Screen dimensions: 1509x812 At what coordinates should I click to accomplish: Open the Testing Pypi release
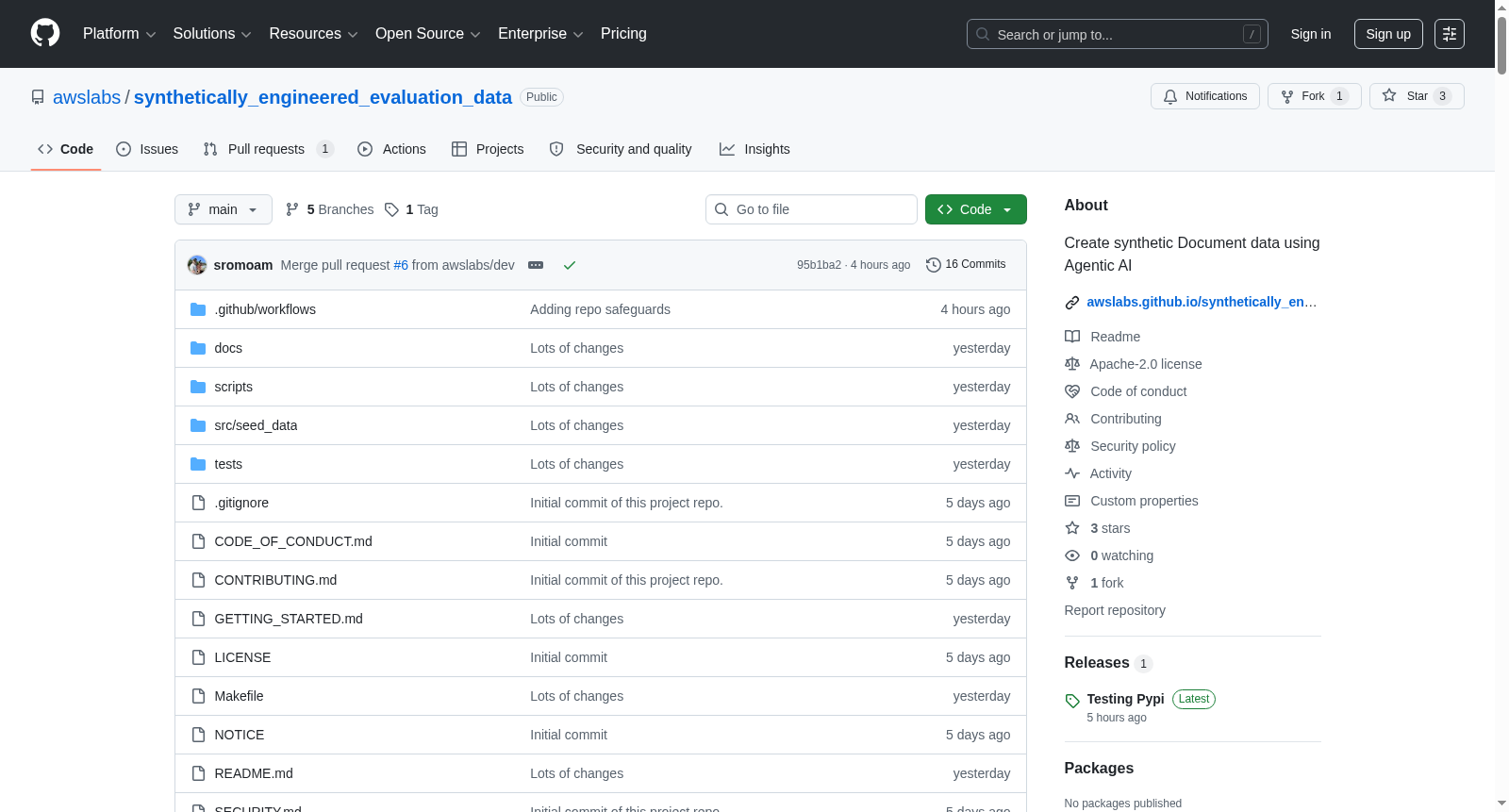1125,699
